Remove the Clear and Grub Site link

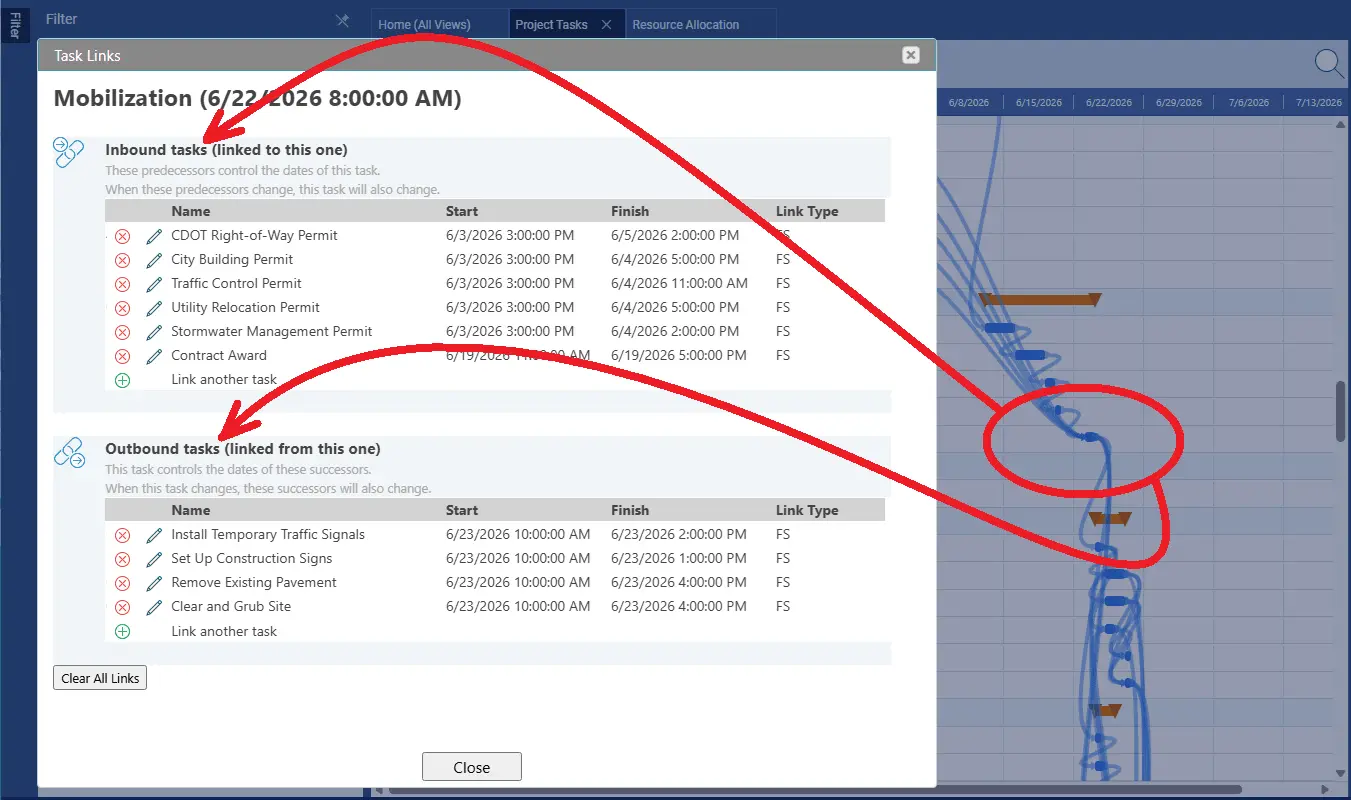[122, 608]
